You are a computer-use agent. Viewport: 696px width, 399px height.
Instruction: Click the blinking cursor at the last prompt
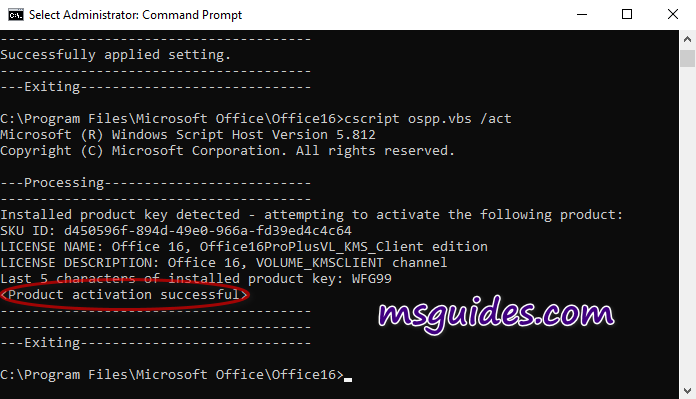[x=348, y=379]
